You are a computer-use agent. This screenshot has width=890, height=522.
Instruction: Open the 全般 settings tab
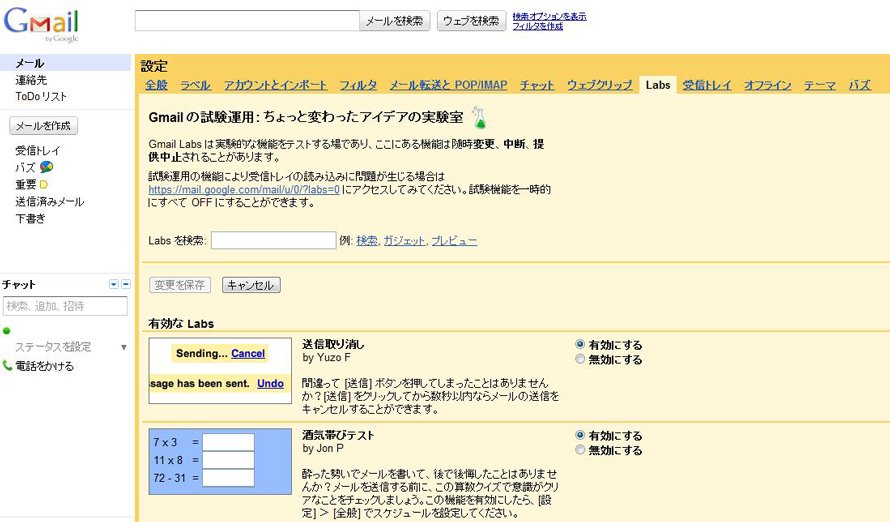156,85
